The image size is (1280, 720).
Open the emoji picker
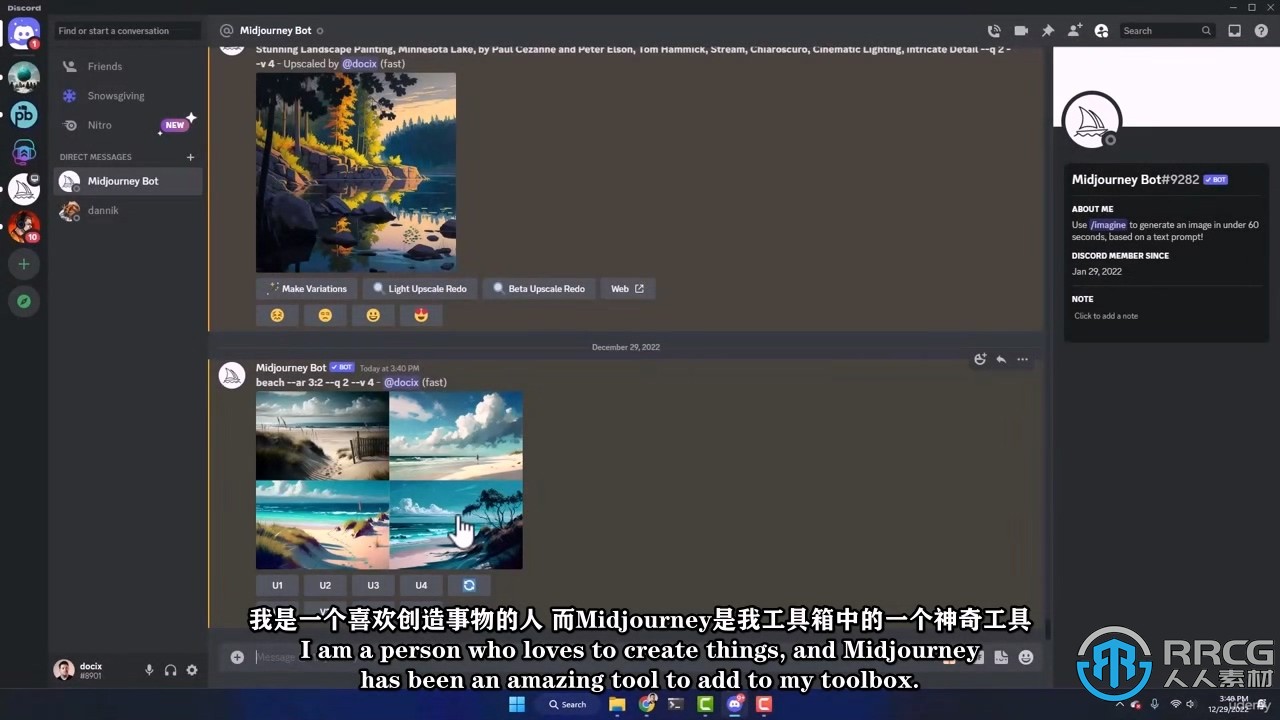[x=1026, y=657]
